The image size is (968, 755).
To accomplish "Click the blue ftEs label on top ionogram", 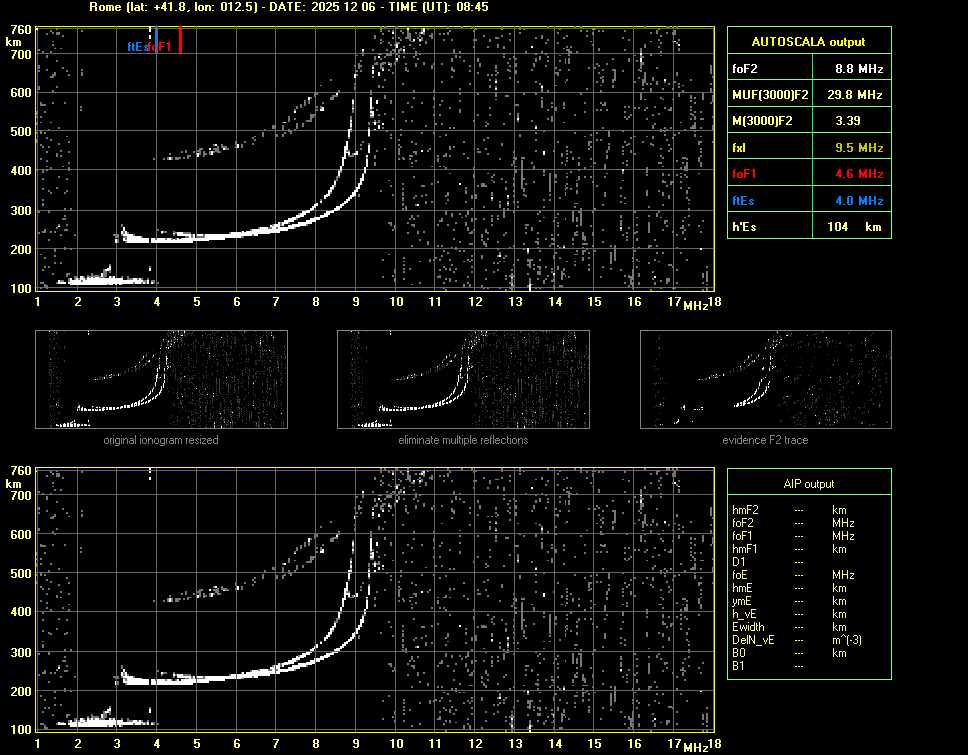I will point(136,46).
